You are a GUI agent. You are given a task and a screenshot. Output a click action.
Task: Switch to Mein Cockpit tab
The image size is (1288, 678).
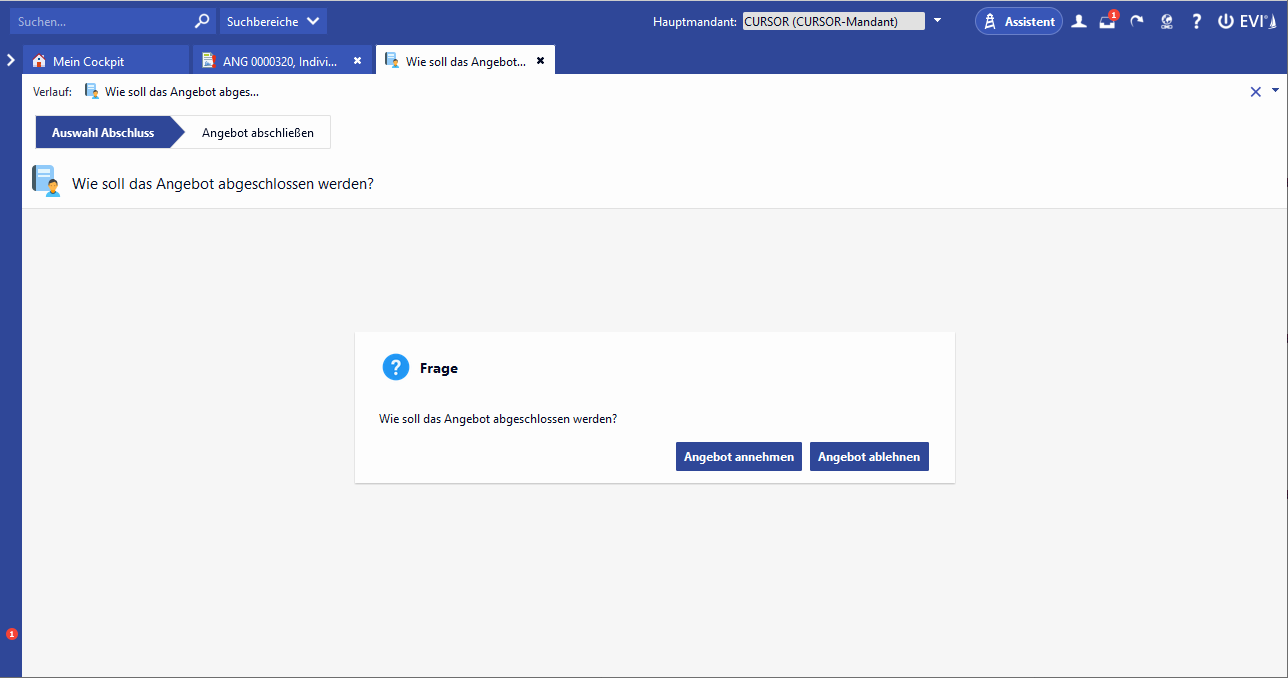88,61
